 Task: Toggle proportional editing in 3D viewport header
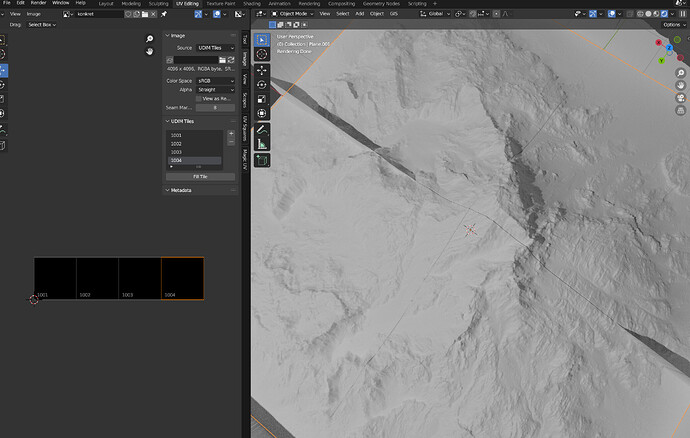point(496,14)
